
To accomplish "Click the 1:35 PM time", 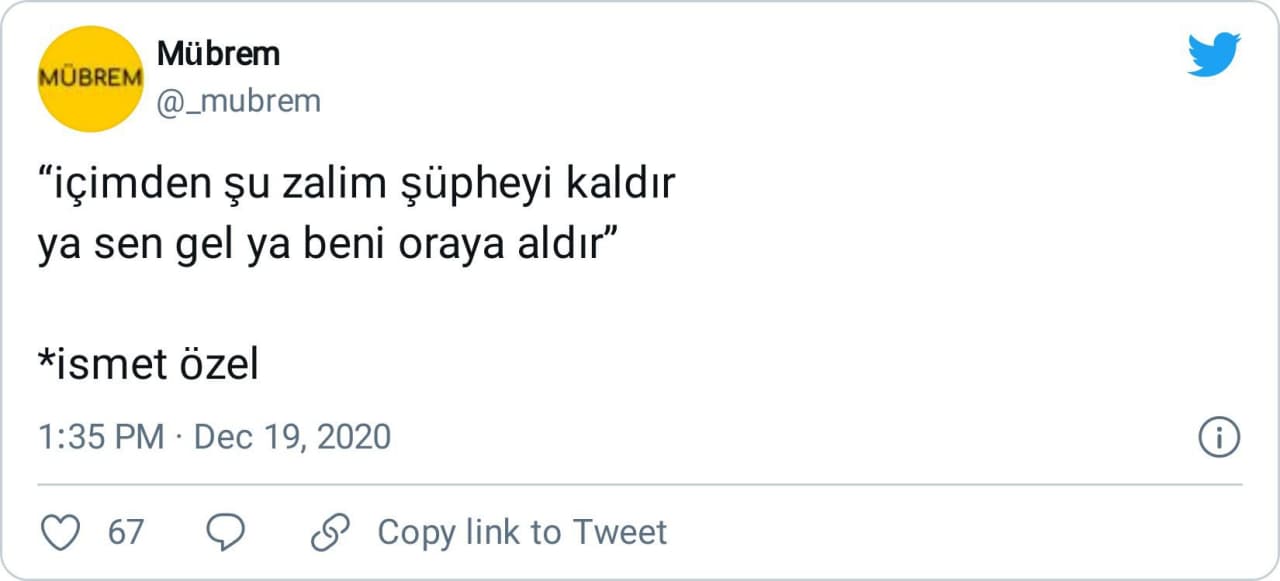I will (x=100, y=438).
